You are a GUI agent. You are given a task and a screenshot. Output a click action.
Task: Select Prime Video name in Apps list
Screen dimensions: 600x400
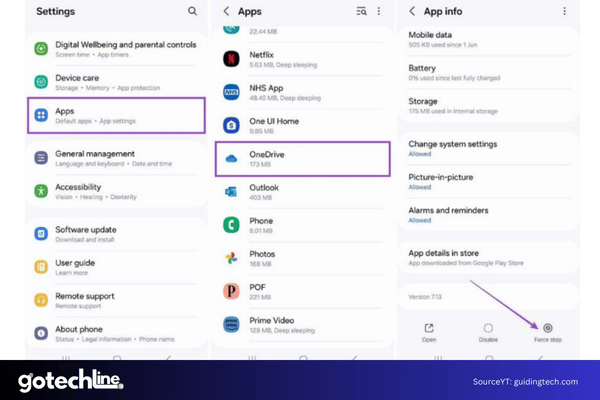[x=272, y=320]
